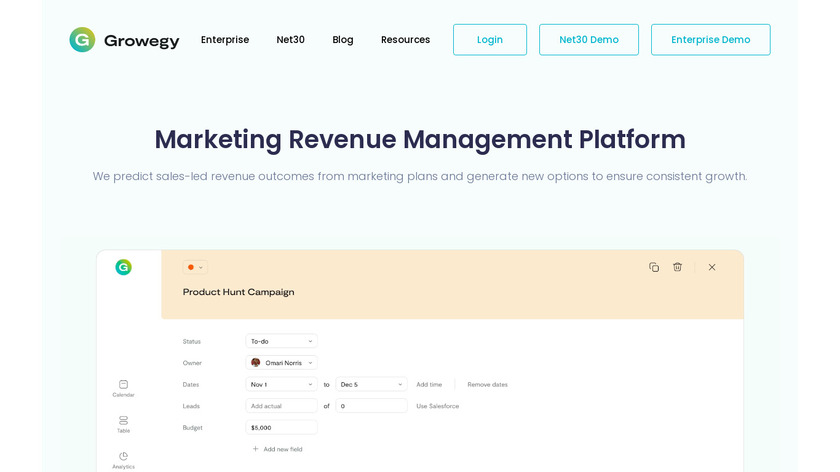Screen dimensions: 840x472
Task: Click the plus icon for Add new field
Action: tap(255, 449)
